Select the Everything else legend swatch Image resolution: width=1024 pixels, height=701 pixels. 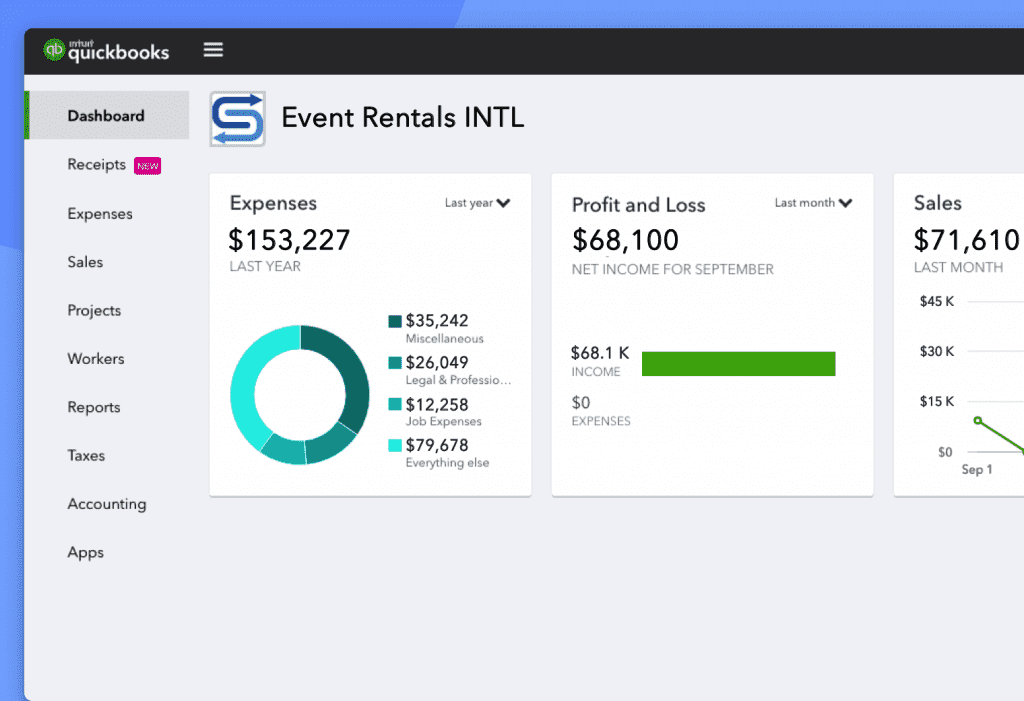[x=395, y=446]
